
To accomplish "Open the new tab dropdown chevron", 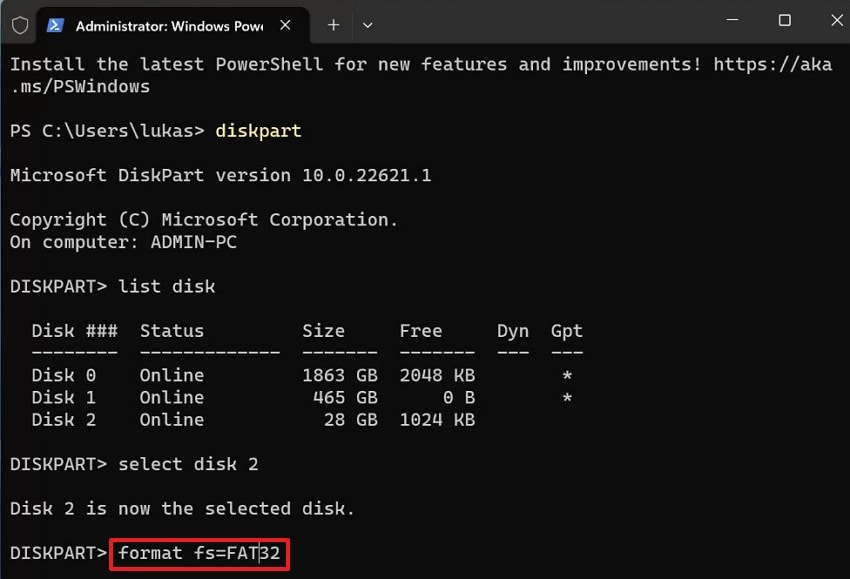I will pos(368,25).
